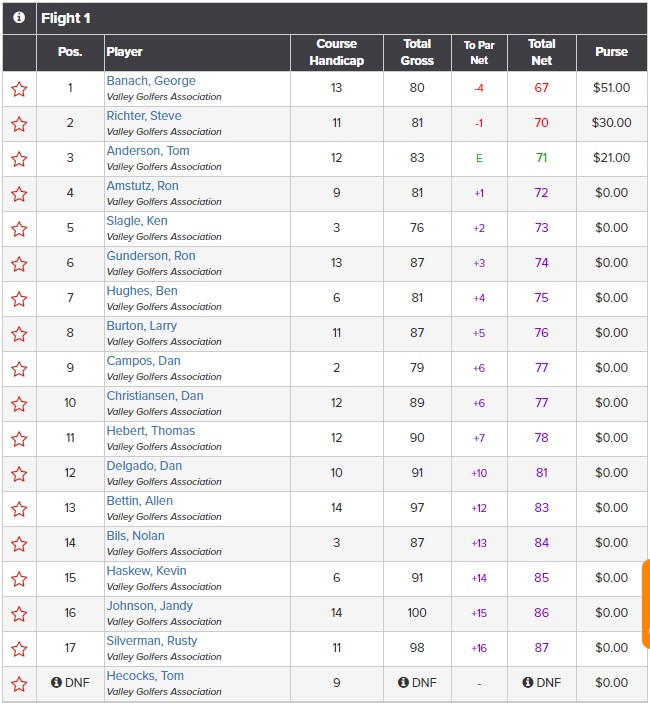Open Gunderson, Ron player link
650x703 pixels.
click(x=151, y=256)
